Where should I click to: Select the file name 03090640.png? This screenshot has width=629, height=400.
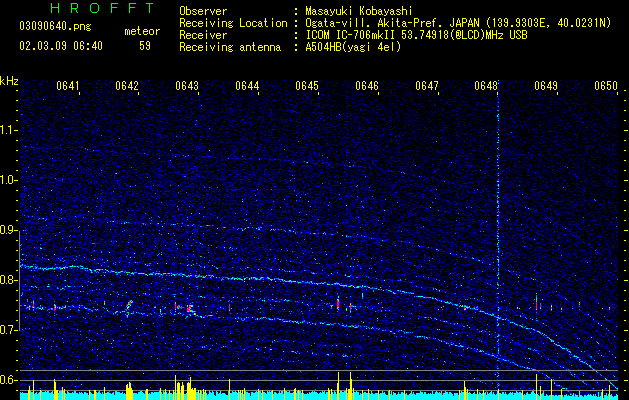coord(55,26)
